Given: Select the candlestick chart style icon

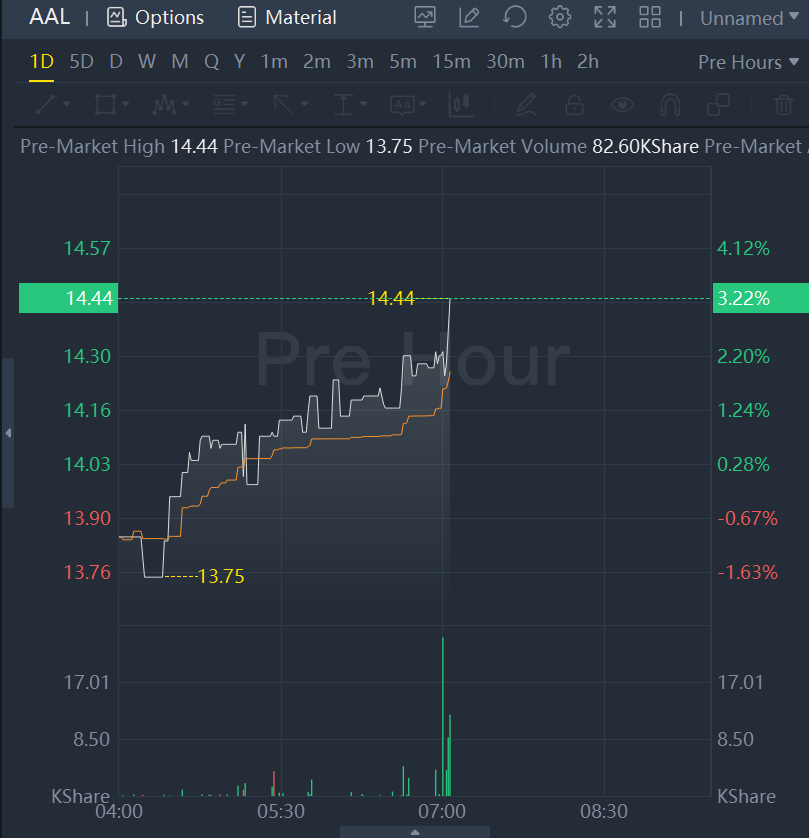Looking at the screenshot, I should pyautogui.click(x=461, y=104).
